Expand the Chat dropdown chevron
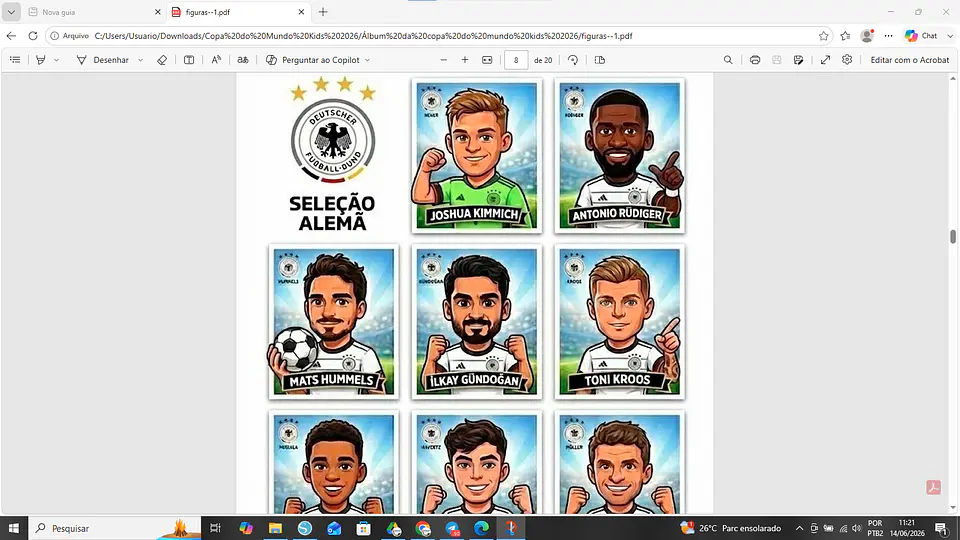Viewport: 960px width, 540px height. (950, 36)
